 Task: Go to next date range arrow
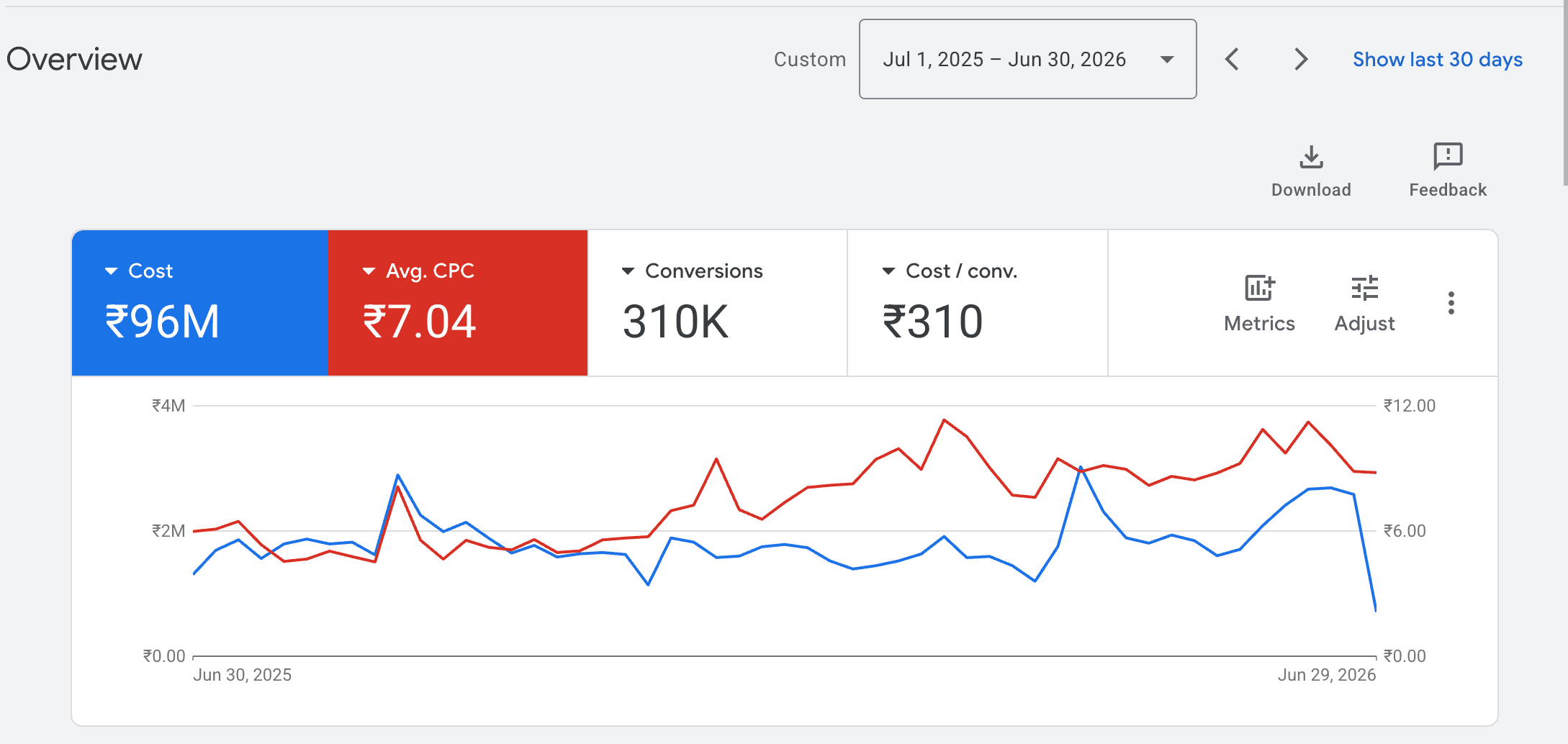[1300, 59]
